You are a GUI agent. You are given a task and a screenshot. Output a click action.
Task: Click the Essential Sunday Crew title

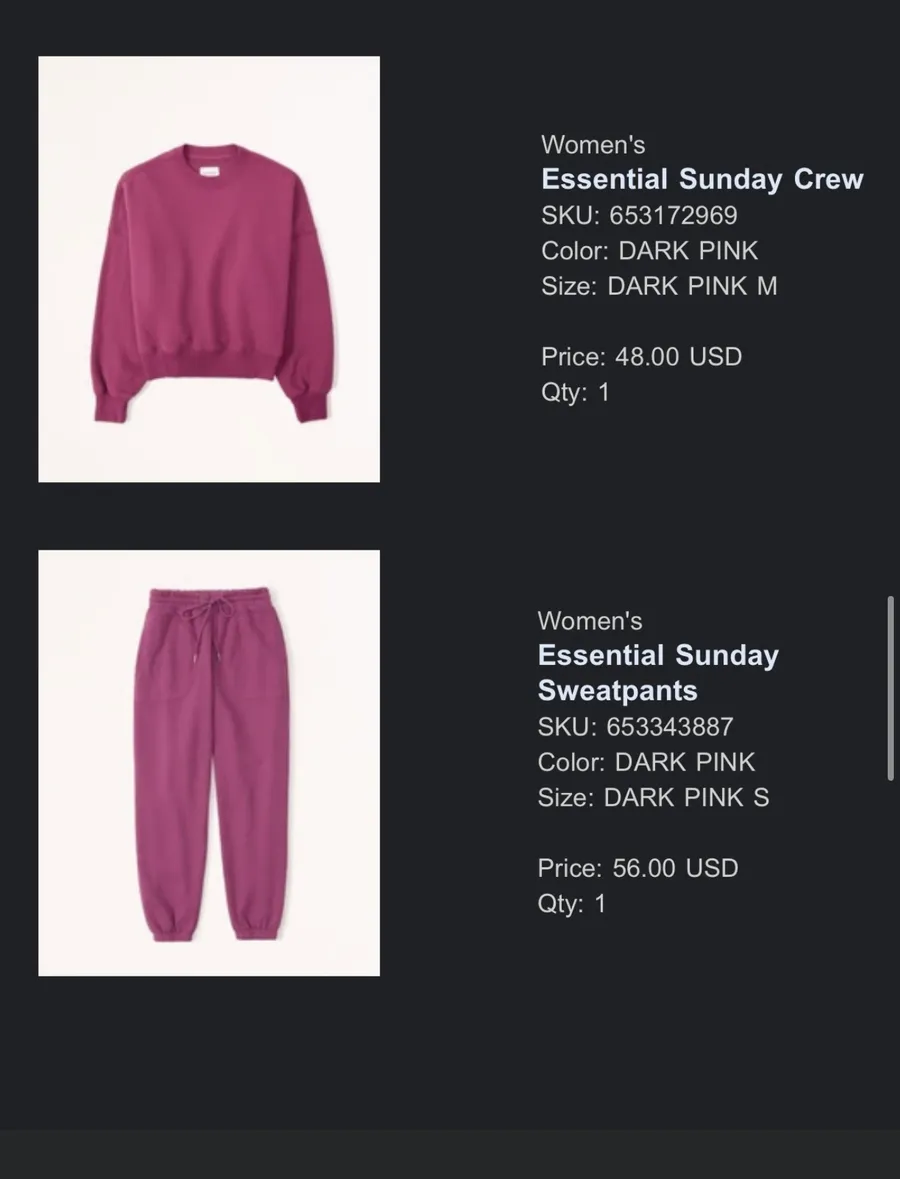(702, 179)
